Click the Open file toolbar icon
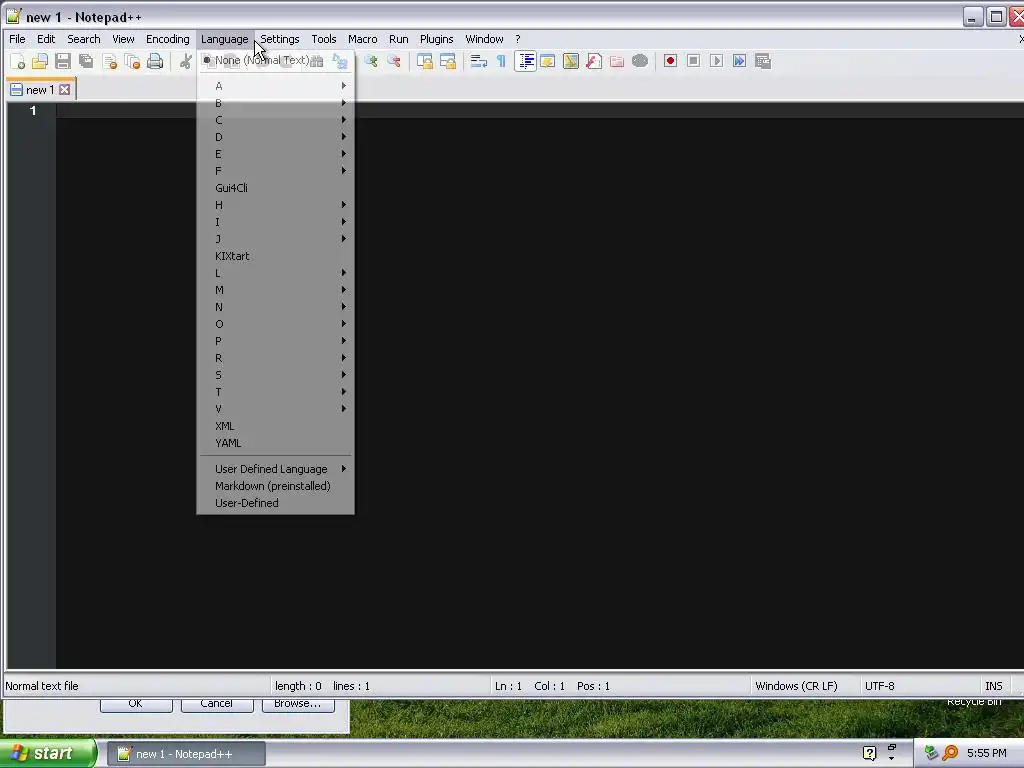Screen dimensions: 1024x768 click(40, 61)
